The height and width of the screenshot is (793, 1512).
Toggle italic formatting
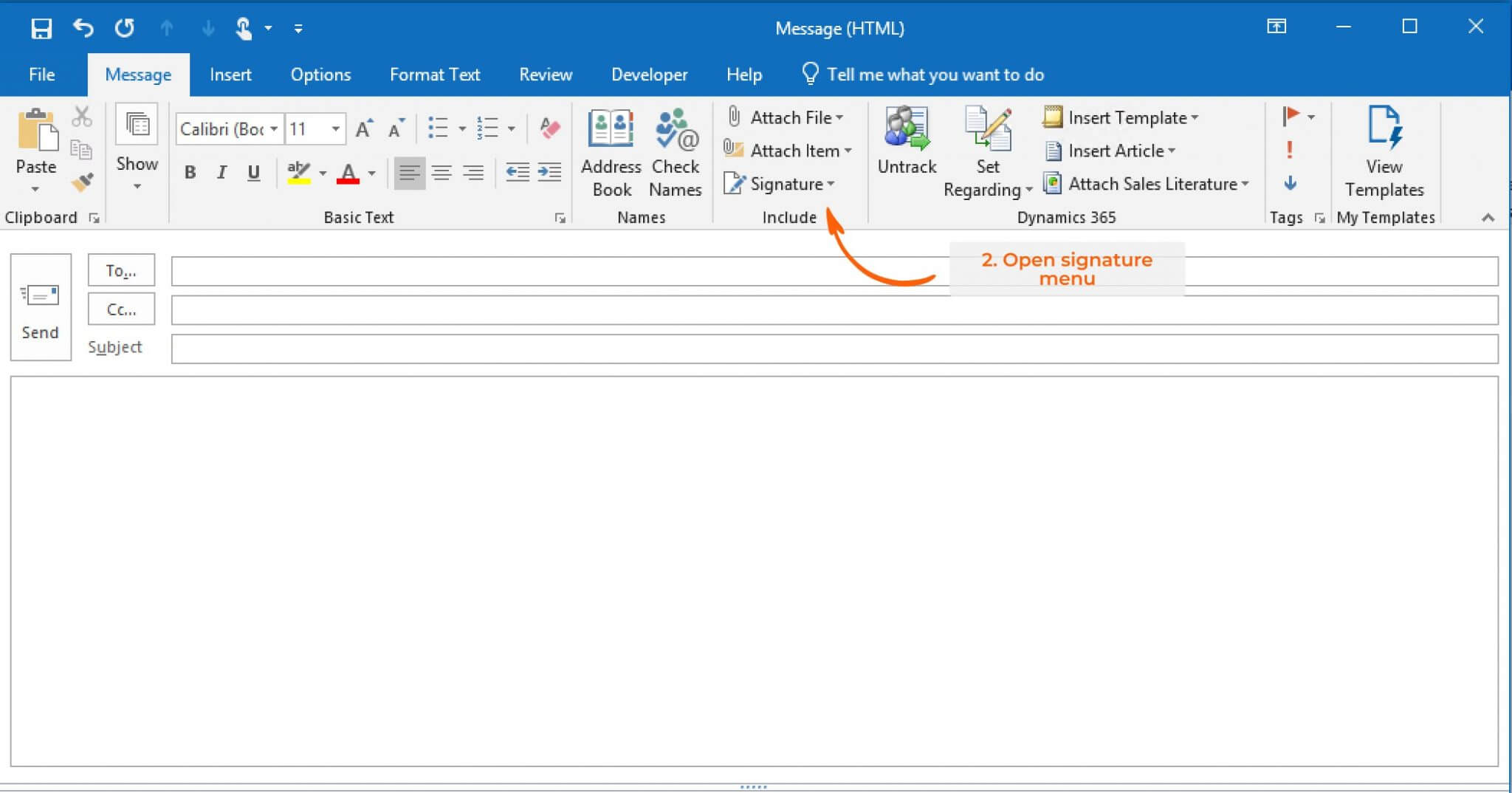(x=221, y=172)
